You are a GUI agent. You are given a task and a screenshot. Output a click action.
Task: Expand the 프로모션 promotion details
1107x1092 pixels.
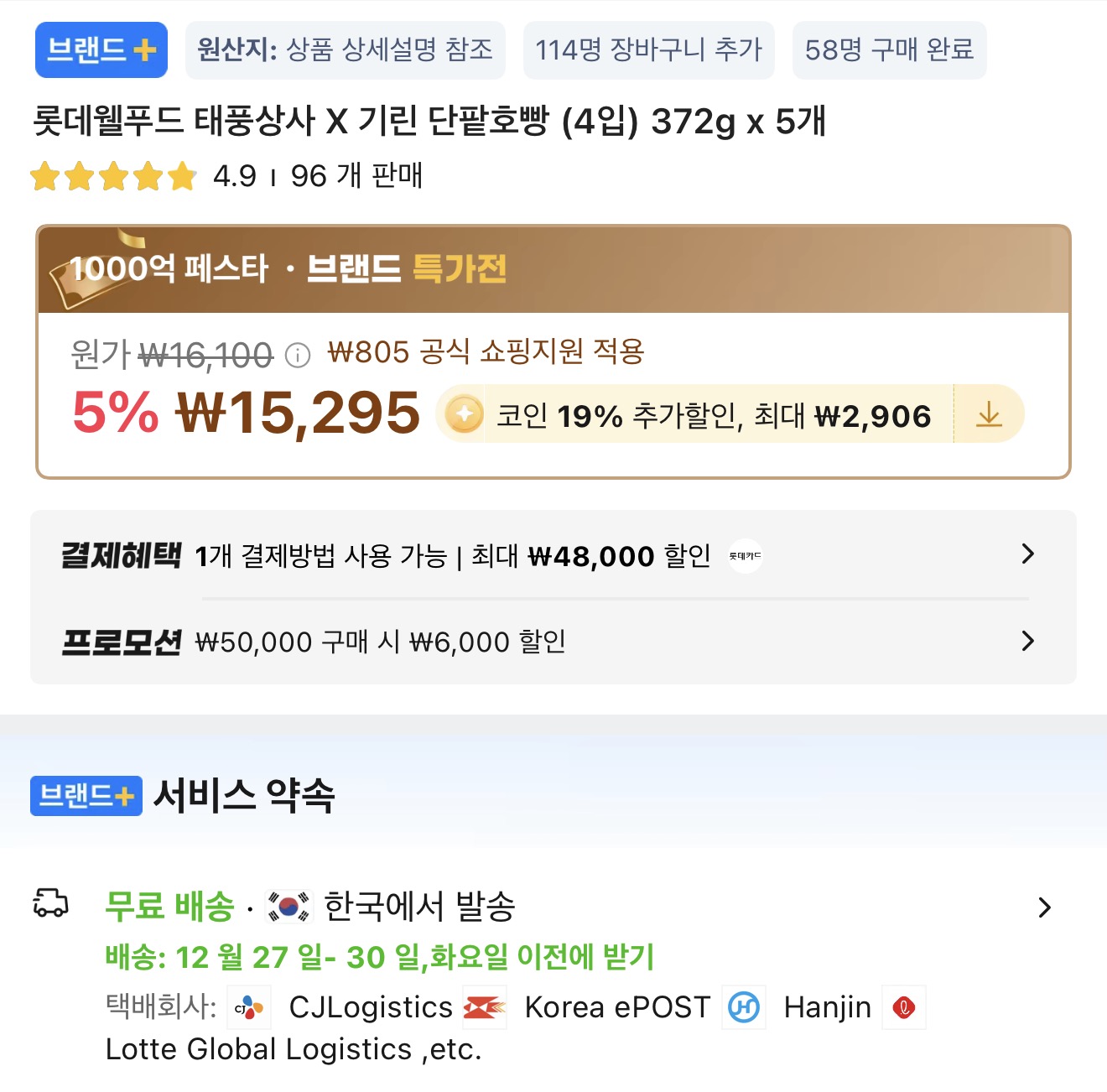tap(1026, 641)
